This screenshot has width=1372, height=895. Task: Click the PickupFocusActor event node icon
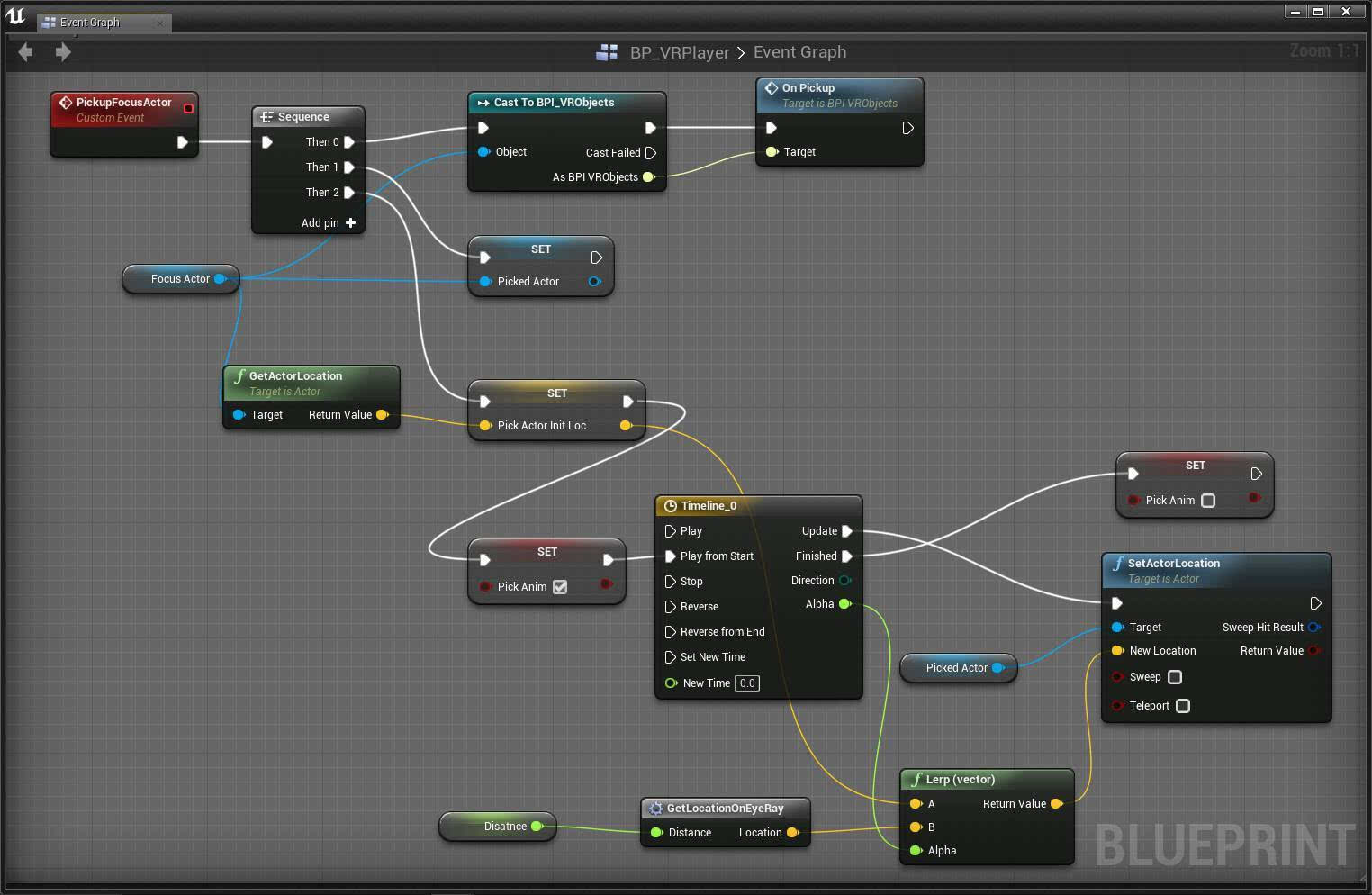[65, 103]
